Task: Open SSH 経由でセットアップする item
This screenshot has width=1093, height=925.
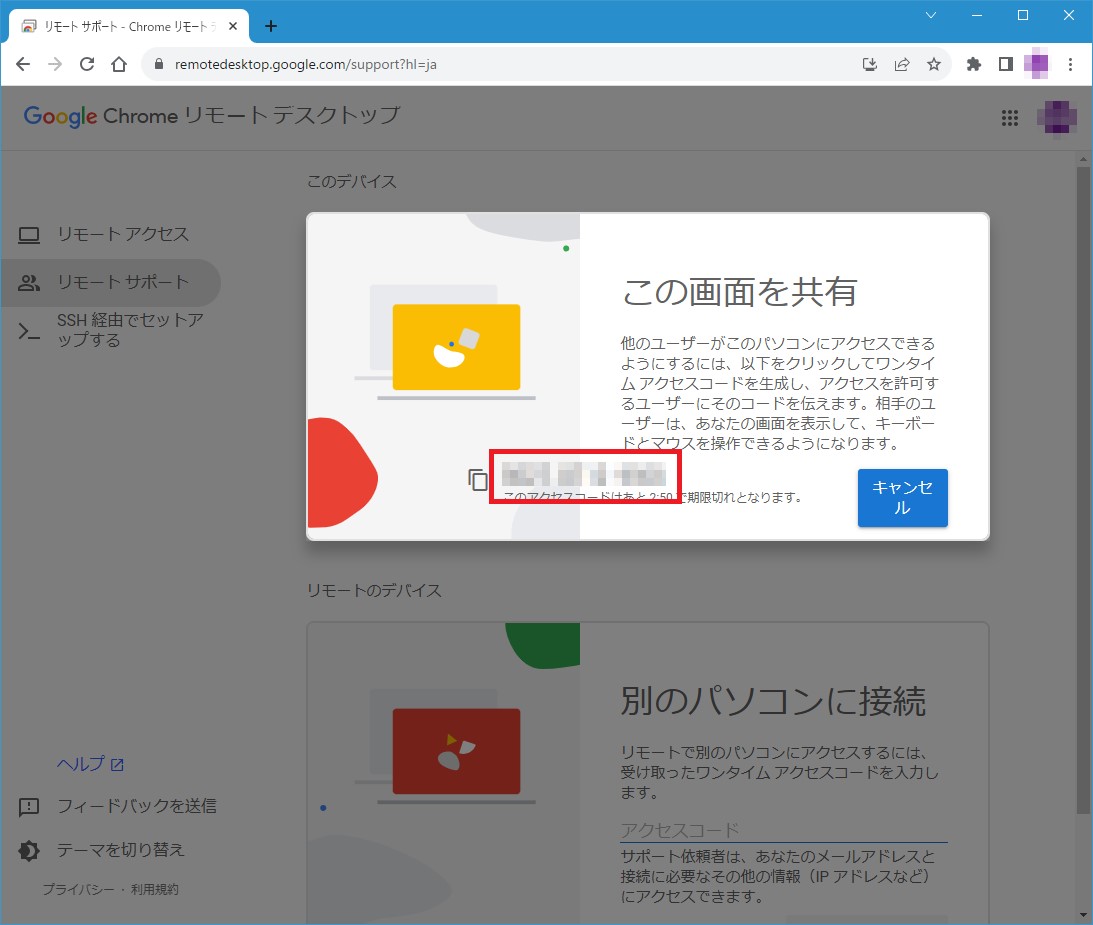Action: (x=130, y=331)
